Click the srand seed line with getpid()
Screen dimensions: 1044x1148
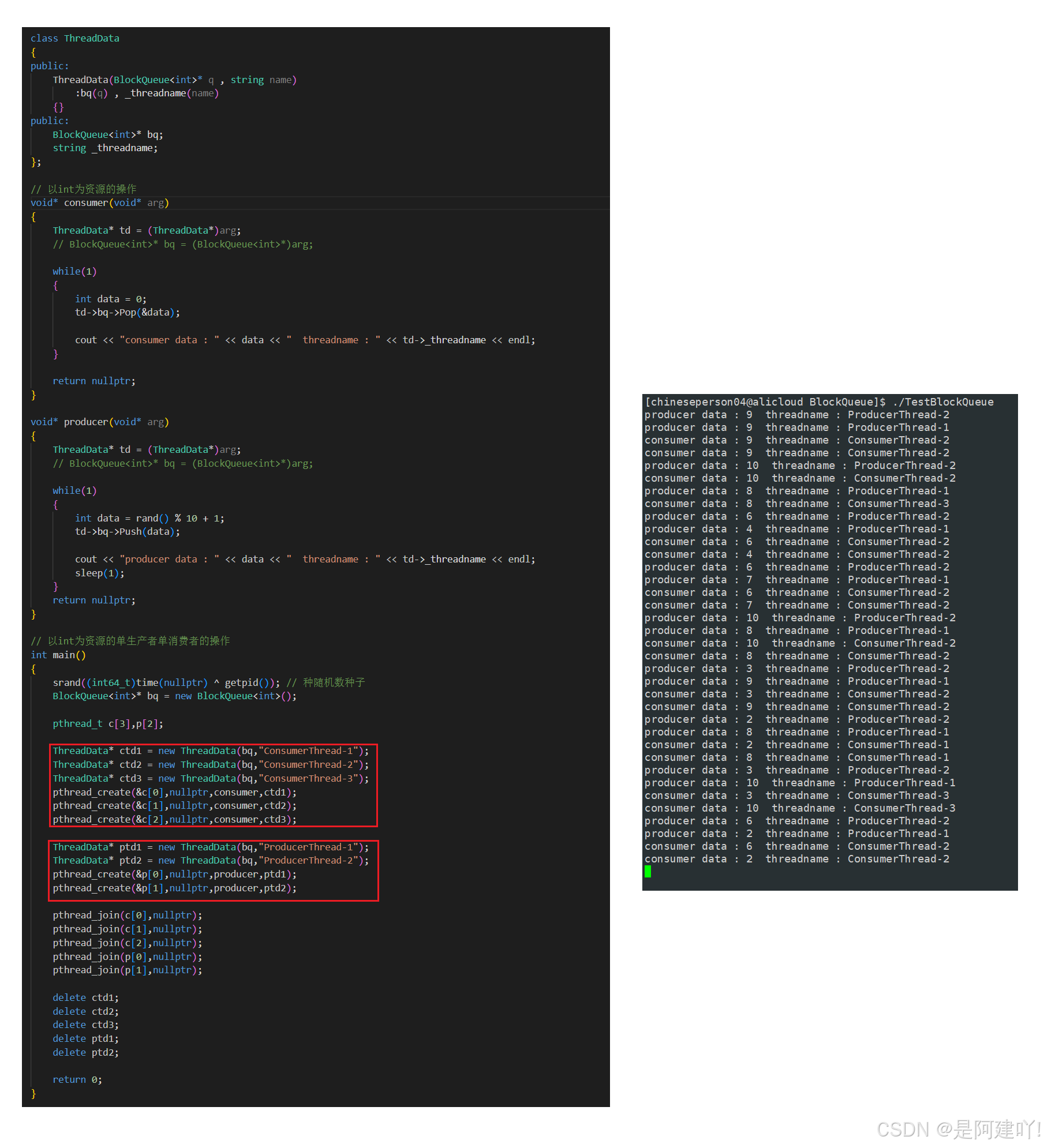point(209,682)
